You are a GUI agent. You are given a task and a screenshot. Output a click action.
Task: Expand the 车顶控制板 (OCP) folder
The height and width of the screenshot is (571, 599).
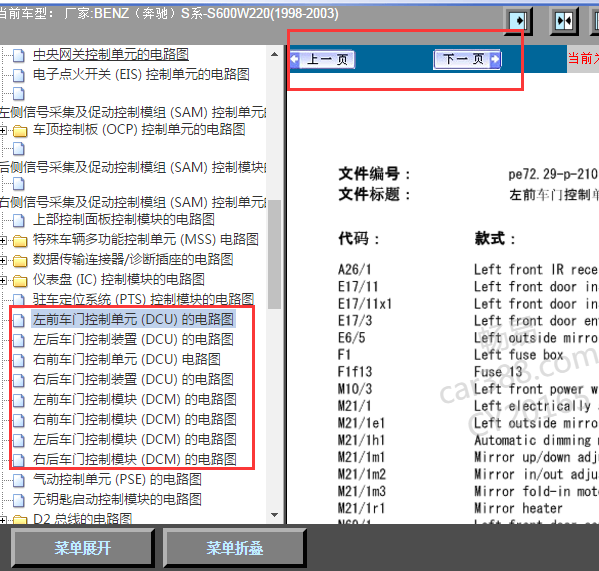click(x=3, y=131)
